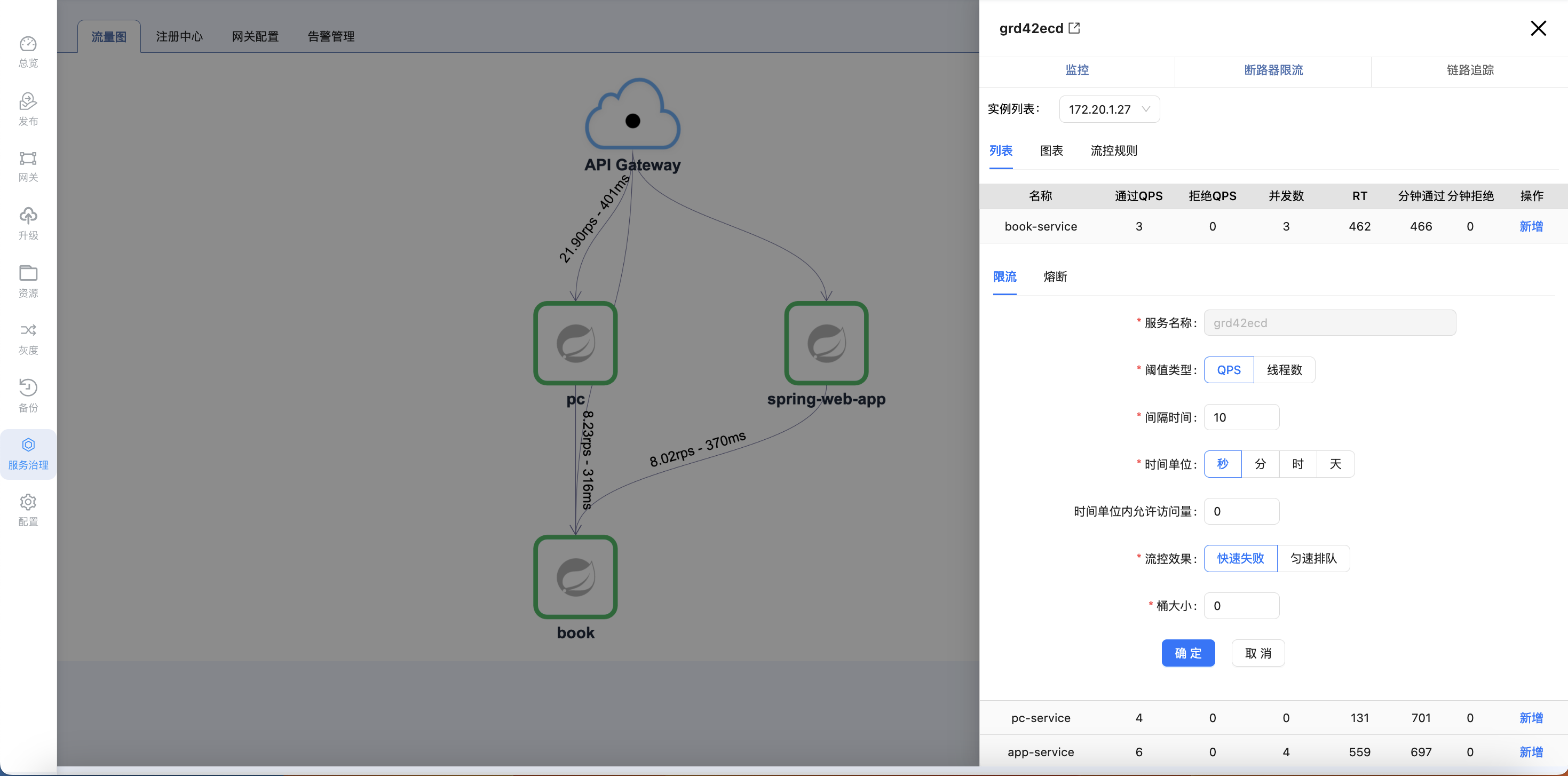Open the 监控 monitoring tab
1568x776 pixels.
click(1077, 70)
